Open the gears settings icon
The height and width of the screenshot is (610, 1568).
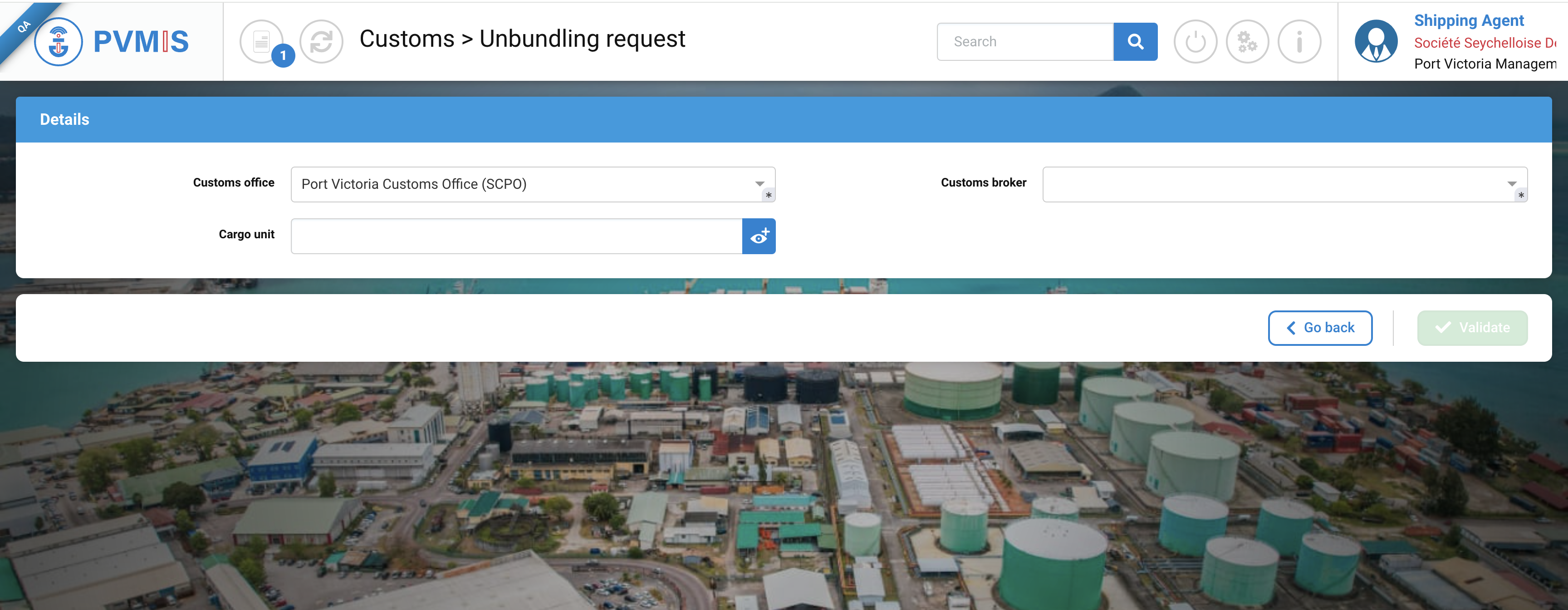coord(1247,41)
